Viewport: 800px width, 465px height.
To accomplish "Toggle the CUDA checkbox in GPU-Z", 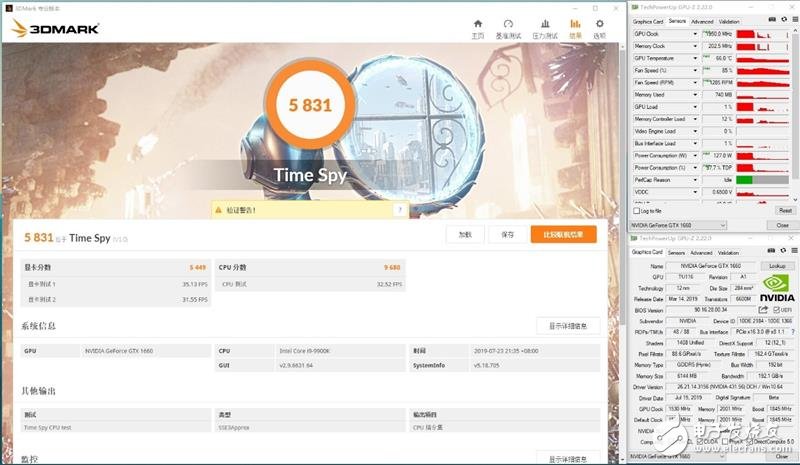I will point(700,441).
